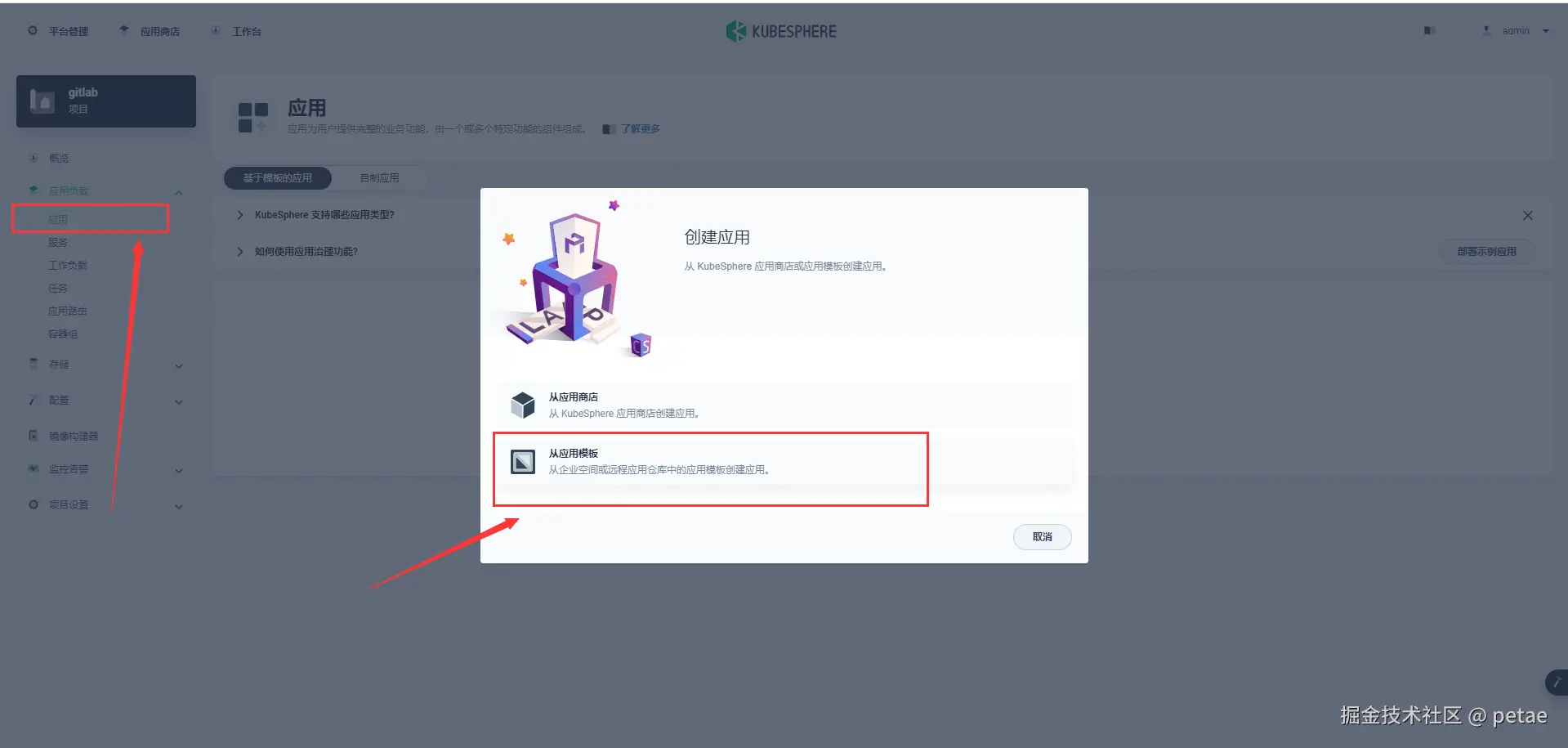Click the gitlab project icon

[x=42, y=101]
